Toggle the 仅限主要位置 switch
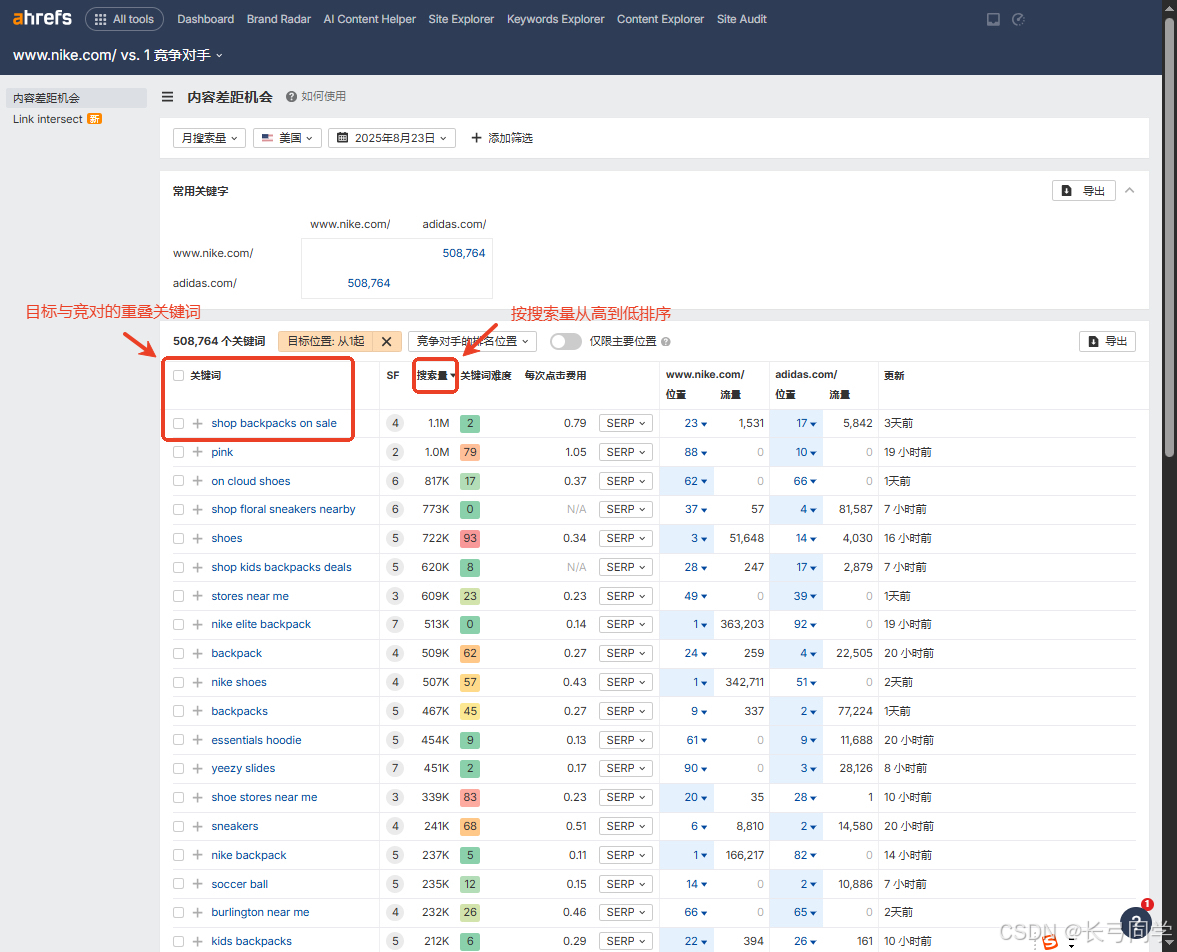Screen dimensions: 1177x952 click(x=565, y=342)
